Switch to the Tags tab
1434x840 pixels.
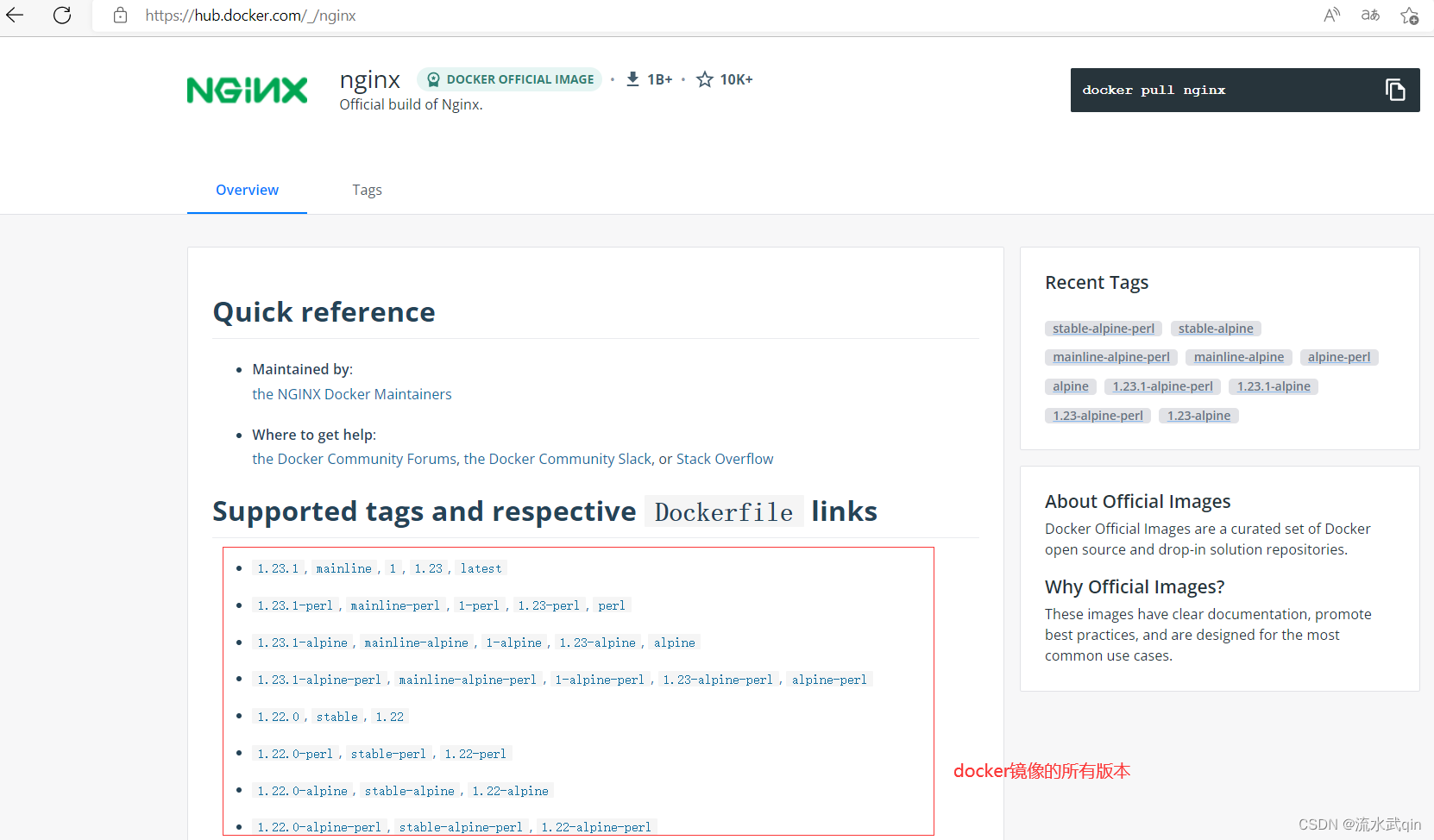pos(367,190)
